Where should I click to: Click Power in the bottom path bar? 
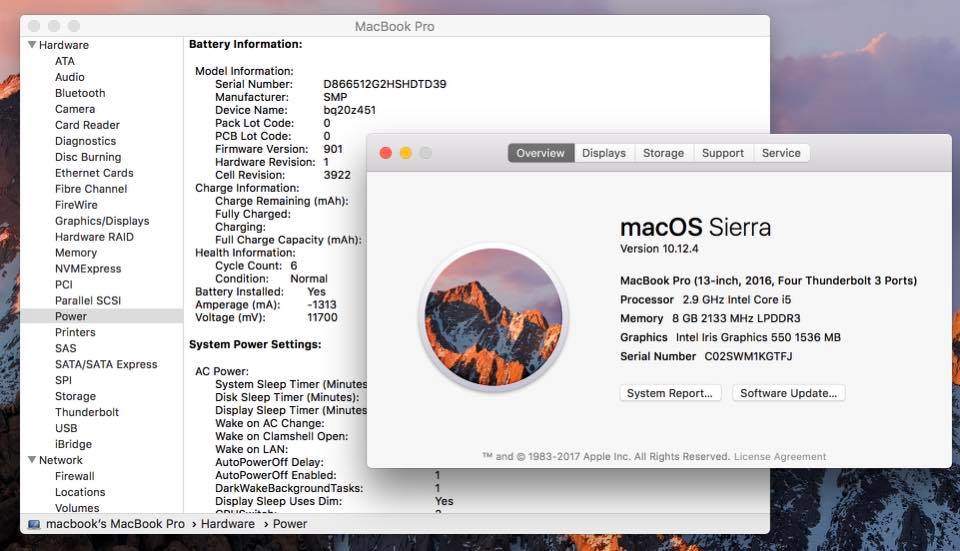click(x=290, y=524)
